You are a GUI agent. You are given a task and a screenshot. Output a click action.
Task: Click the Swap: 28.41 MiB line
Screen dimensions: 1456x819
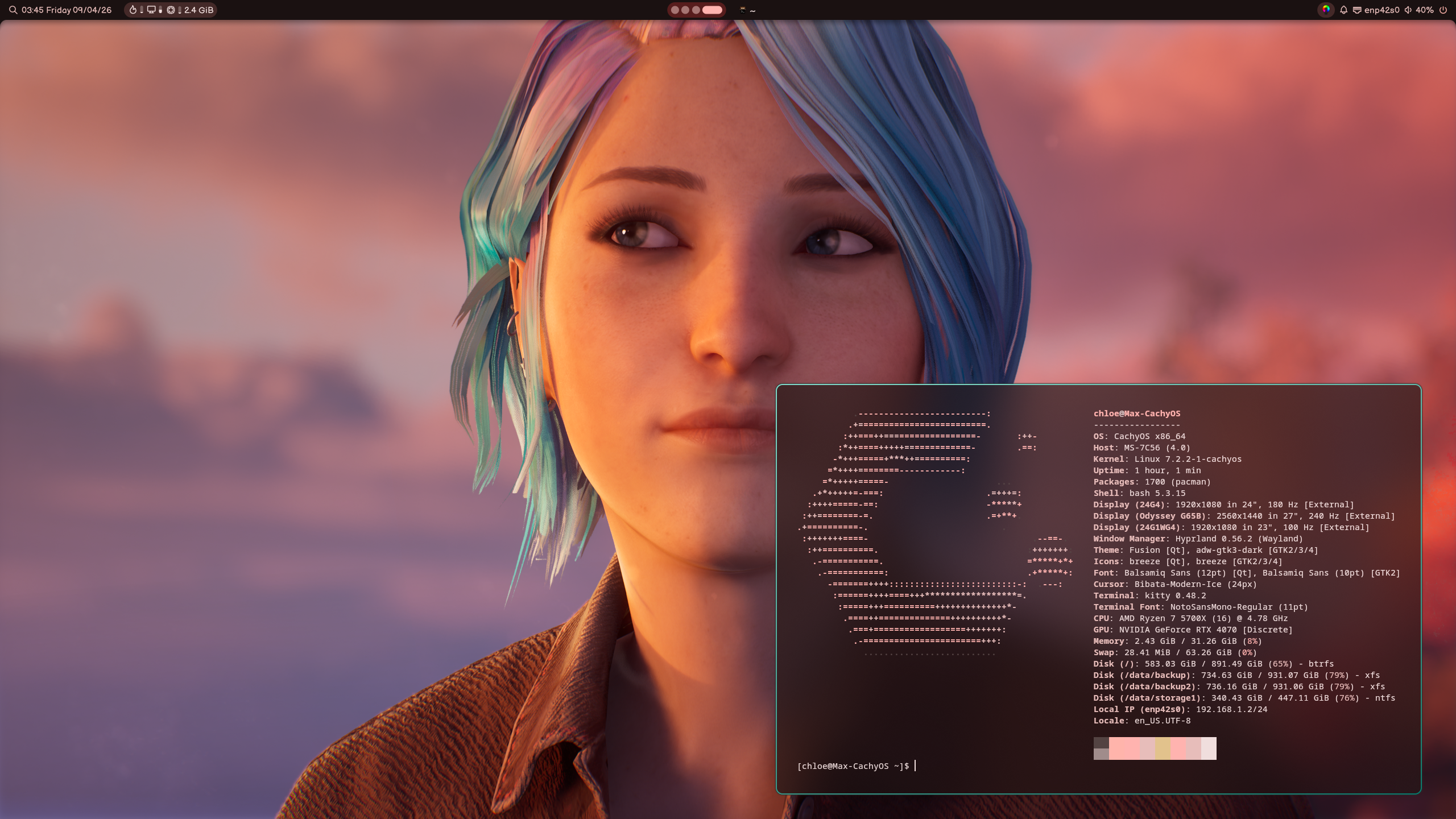coord(1175,652)
